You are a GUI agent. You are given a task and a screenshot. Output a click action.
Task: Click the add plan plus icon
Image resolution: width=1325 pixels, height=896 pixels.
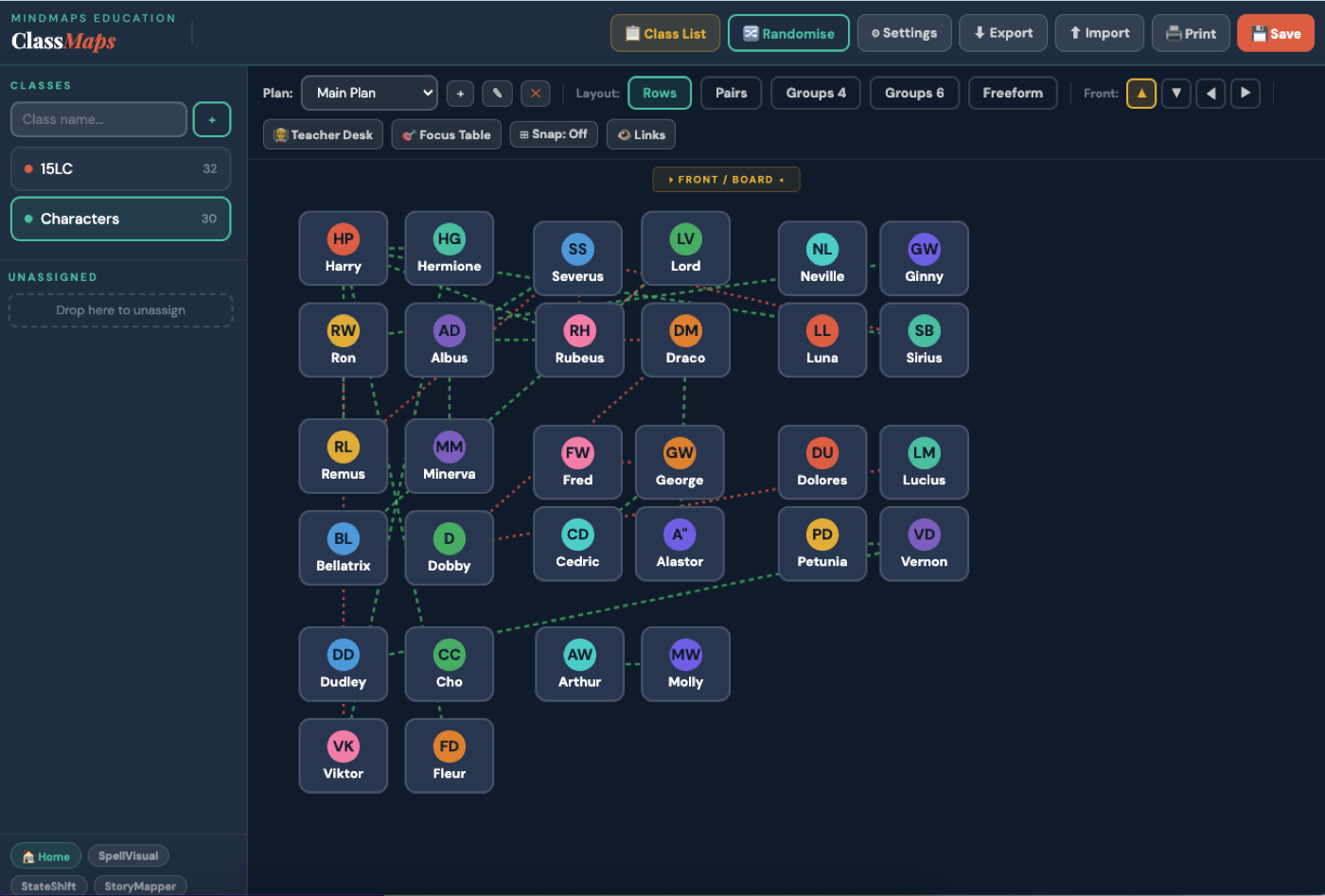[x=460, y=93]
